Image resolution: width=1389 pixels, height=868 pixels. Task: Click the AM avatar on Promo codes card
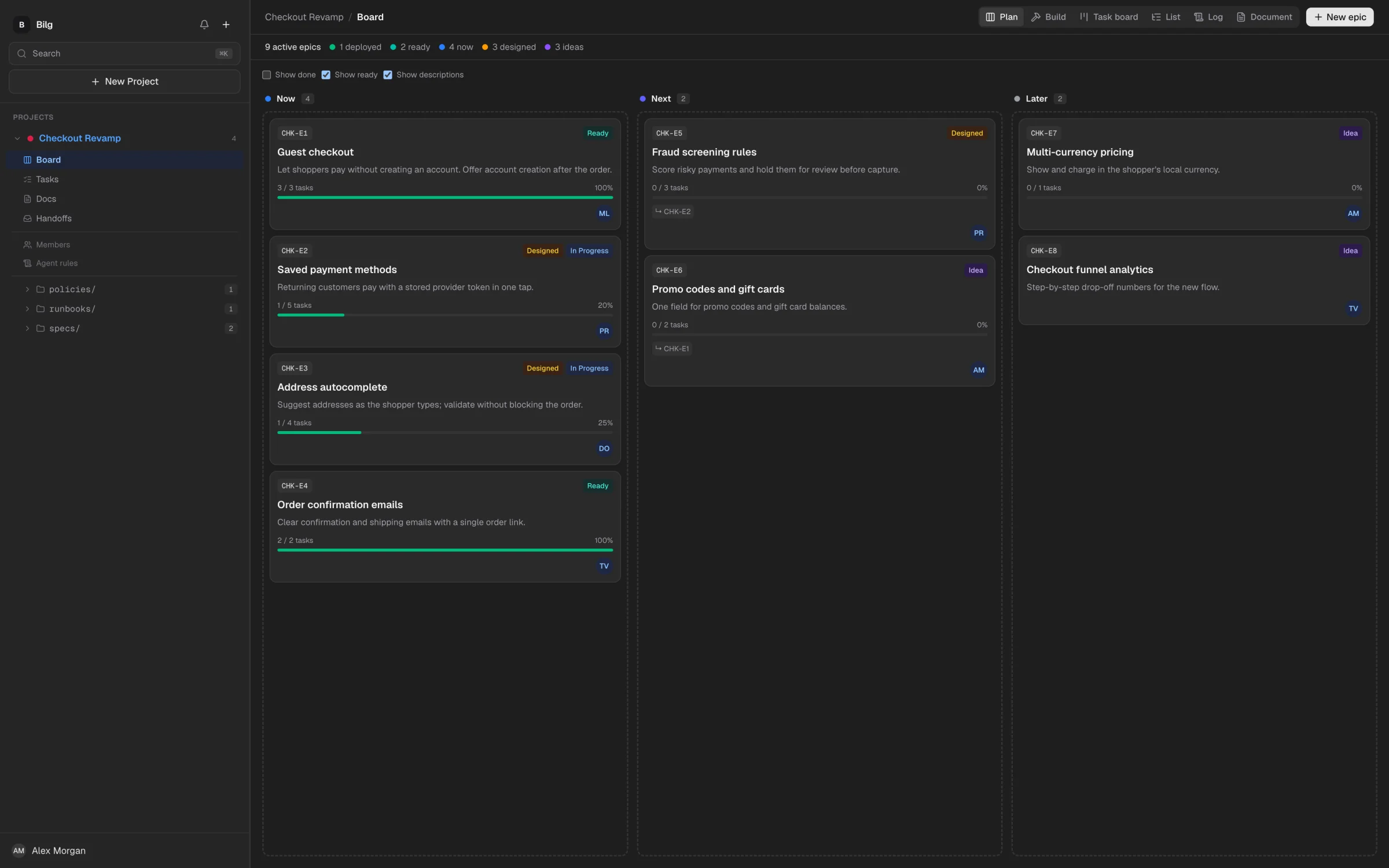(x=978, y=370)
